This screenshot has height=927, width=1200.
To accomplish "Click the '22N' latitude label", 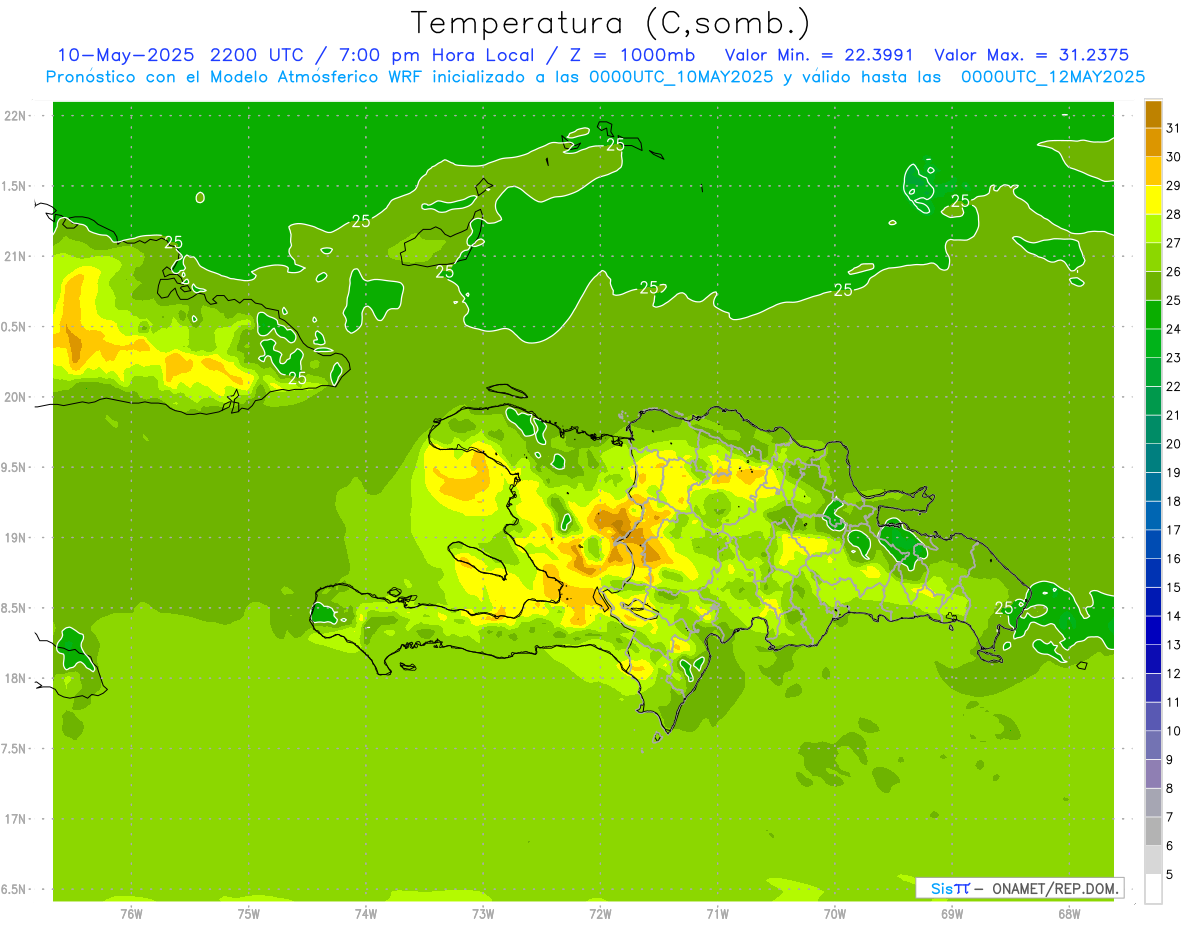I will (17, 116).
